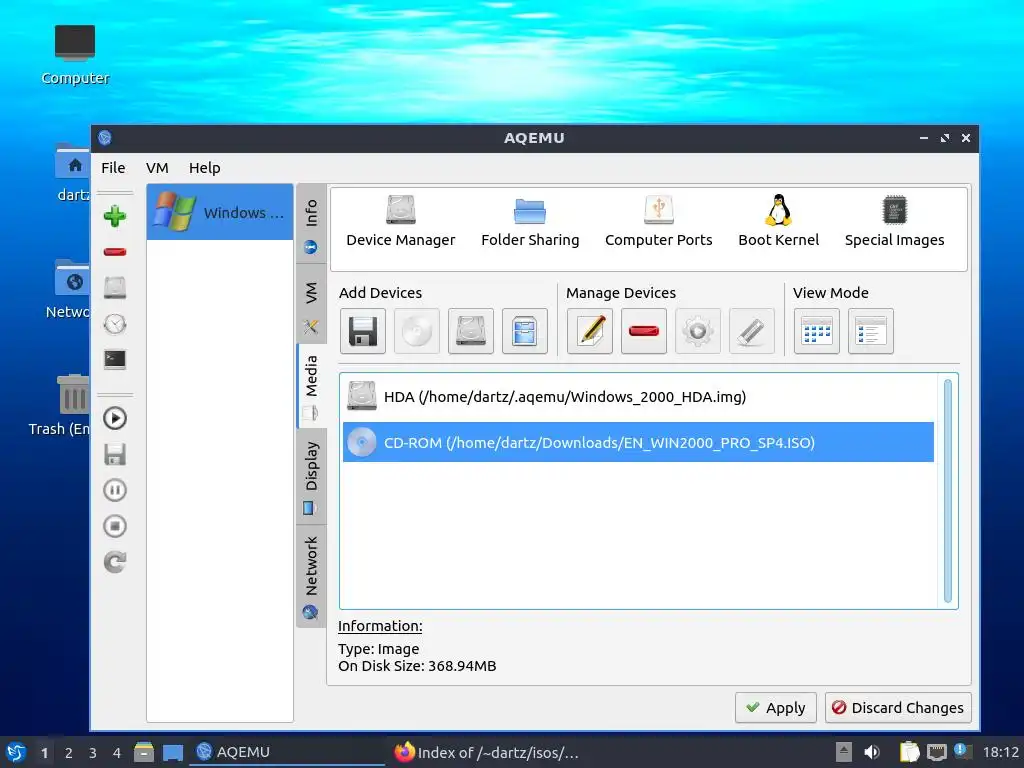Screen dimensions: 1024x768
Task: Open the File menu
Action: tap(113, 168)
